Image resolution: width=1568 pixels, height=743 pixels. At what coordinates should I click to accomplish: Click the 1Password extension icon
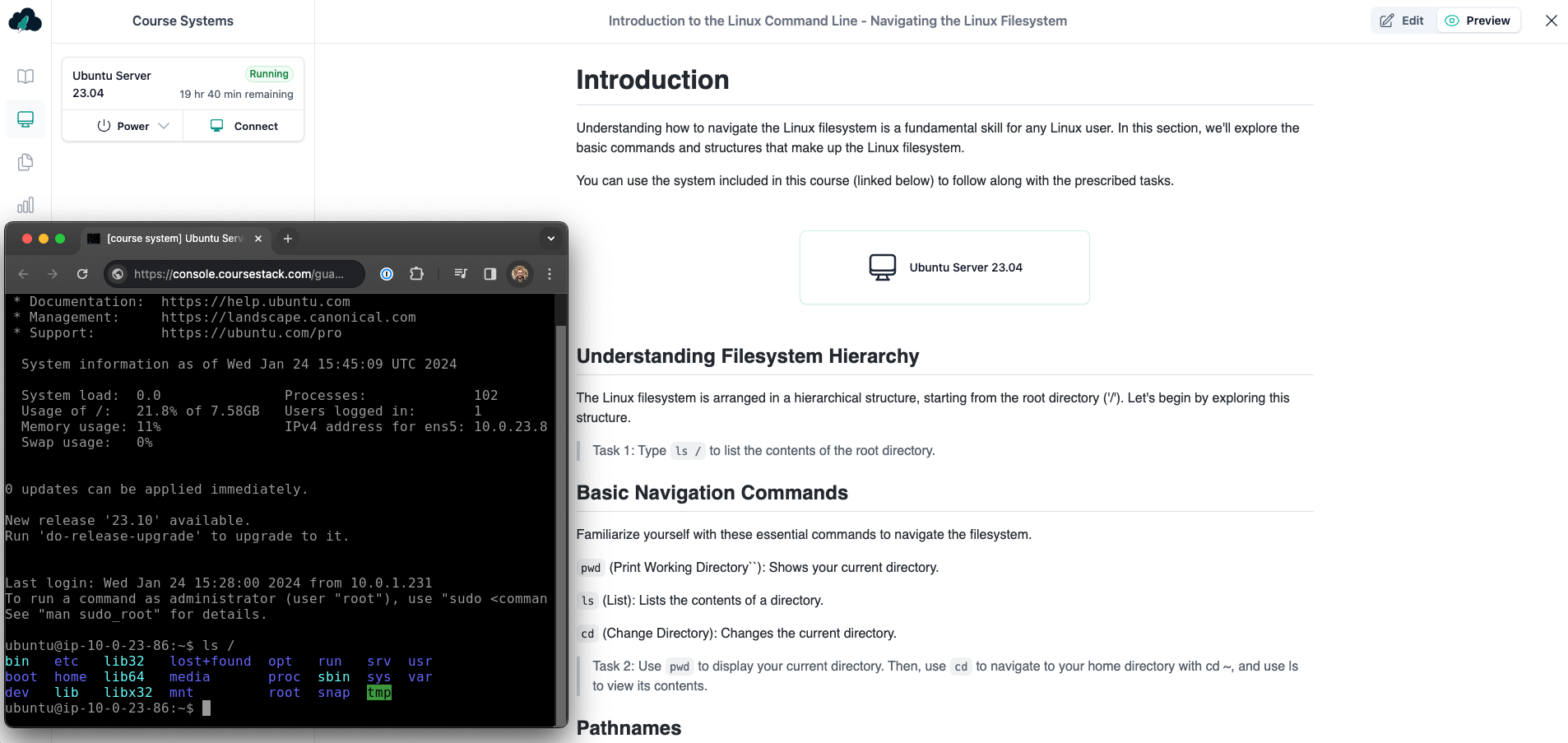coord(386,274)
